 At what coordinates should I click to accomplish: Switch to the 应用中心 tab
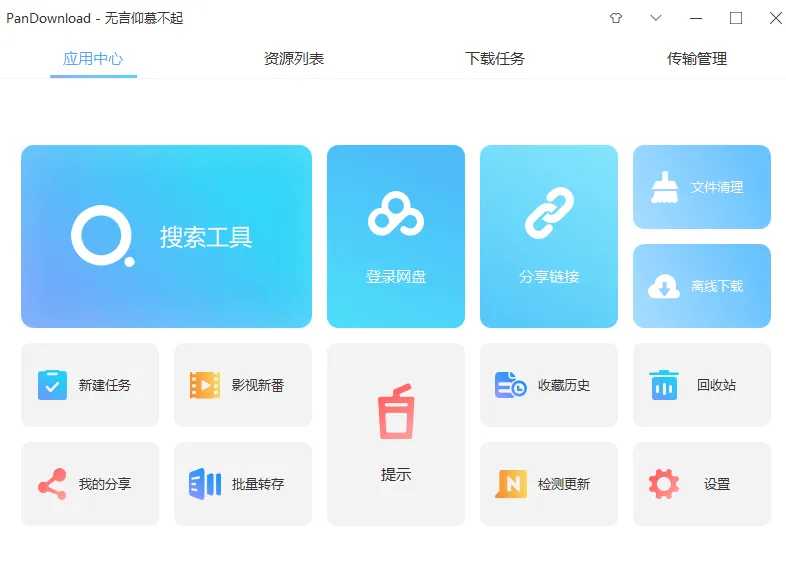coord(93,59)
